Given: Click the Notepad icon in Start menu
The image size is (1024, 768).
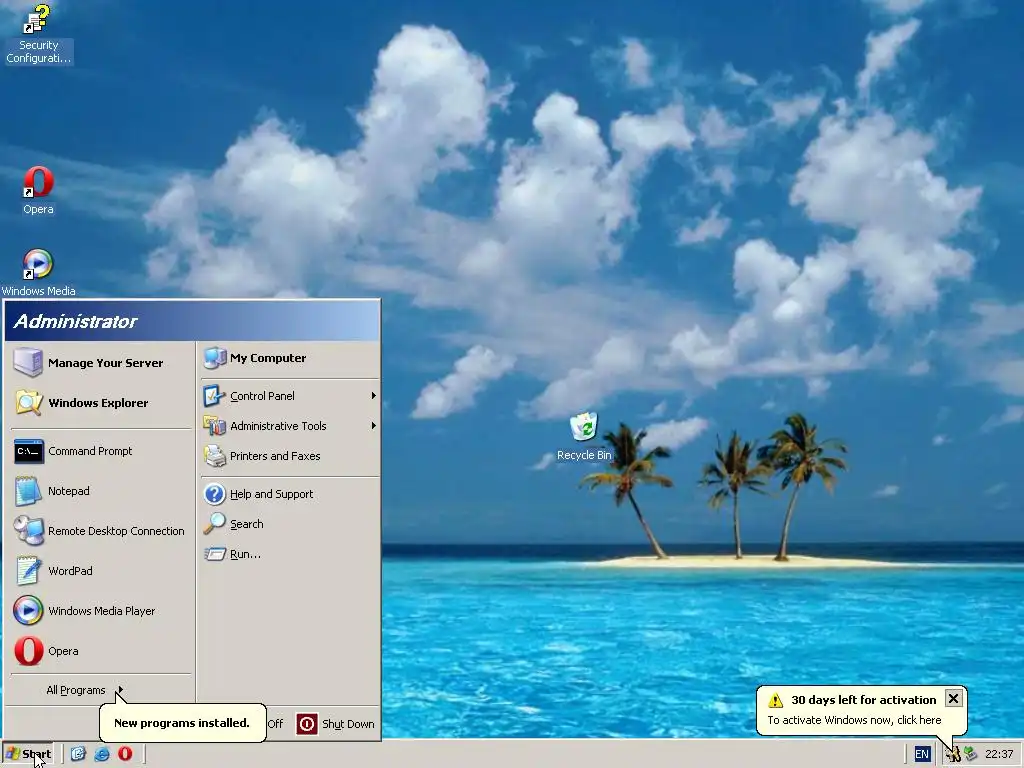Looking at the screenshot, I should coord(29,491).
